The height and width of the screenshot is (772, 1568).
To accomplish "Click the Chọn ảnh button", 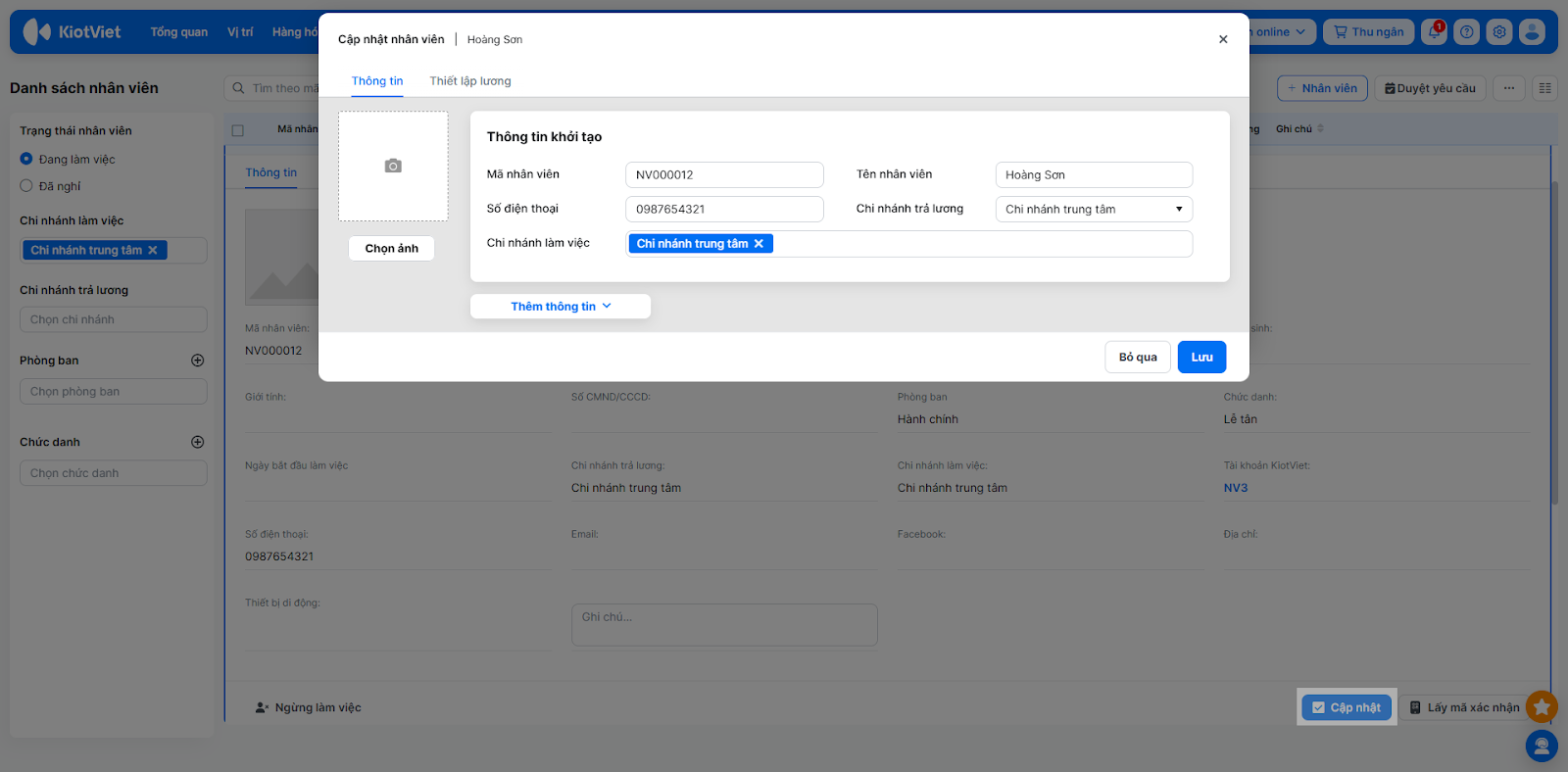I will [x=391, y=249].
